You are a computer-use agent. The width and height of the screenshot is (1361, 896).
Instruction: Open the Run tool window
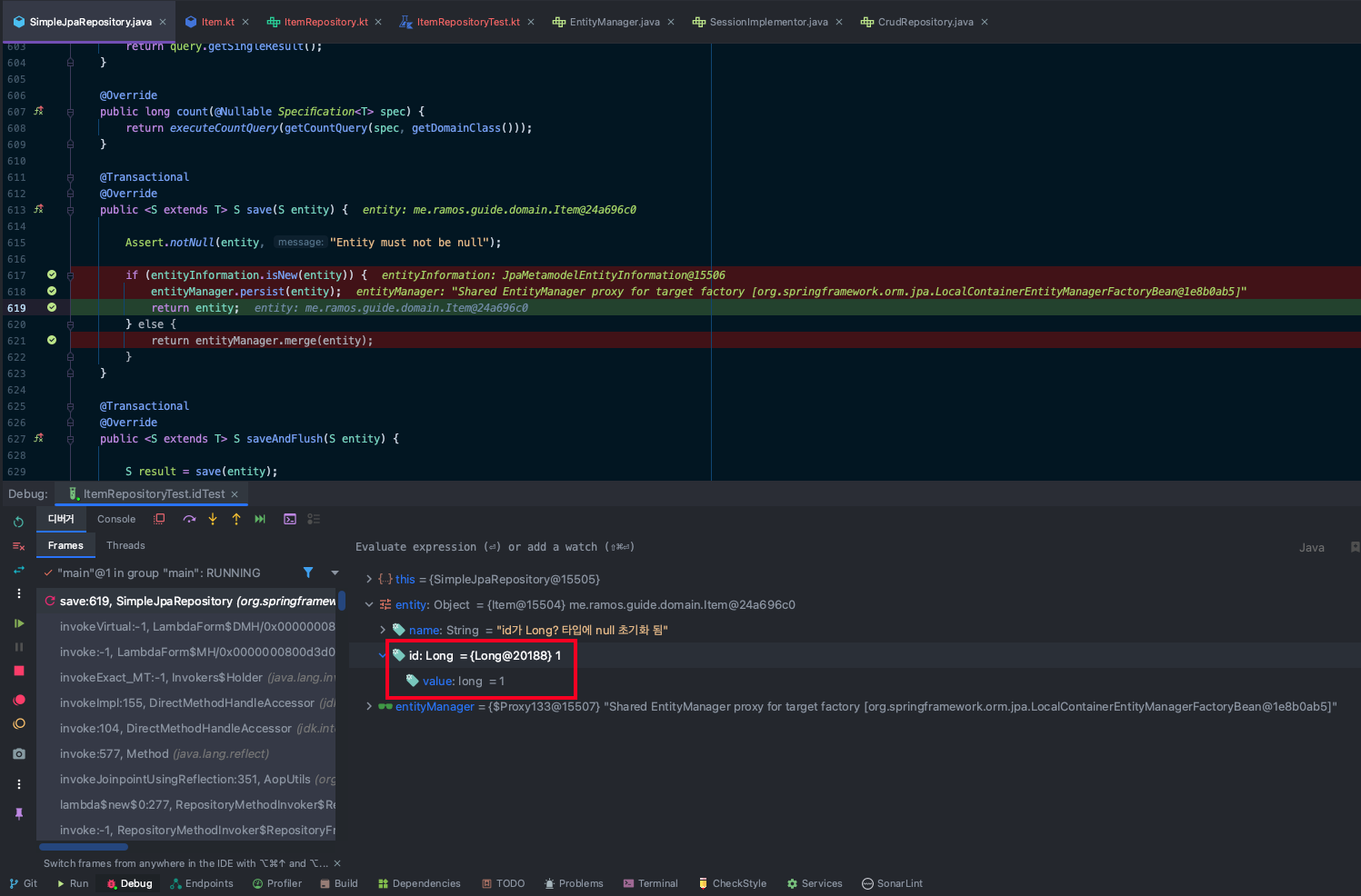[73, 883]
